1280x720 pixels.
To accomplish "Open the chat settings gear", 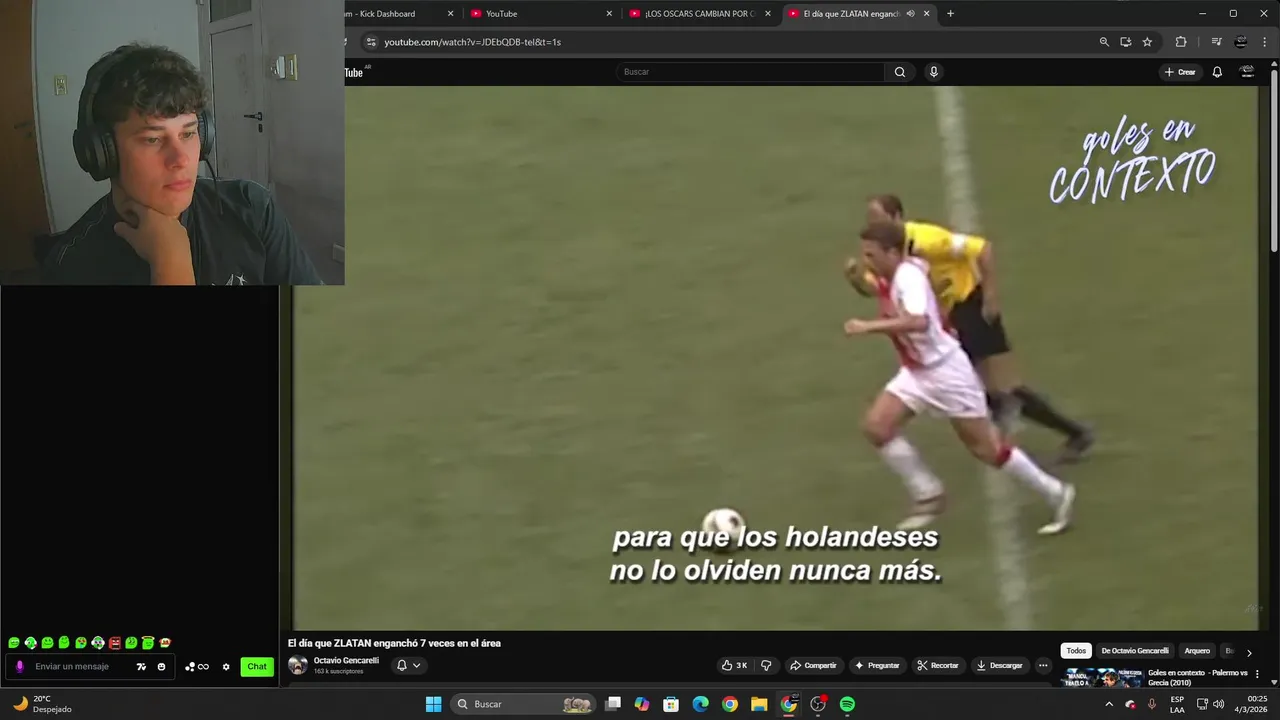I will coord(226,667).
